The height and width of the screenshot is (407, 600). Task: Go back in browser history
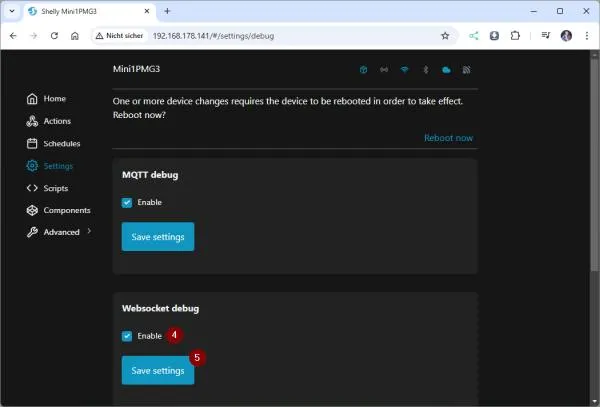click(x=13, y=36)
